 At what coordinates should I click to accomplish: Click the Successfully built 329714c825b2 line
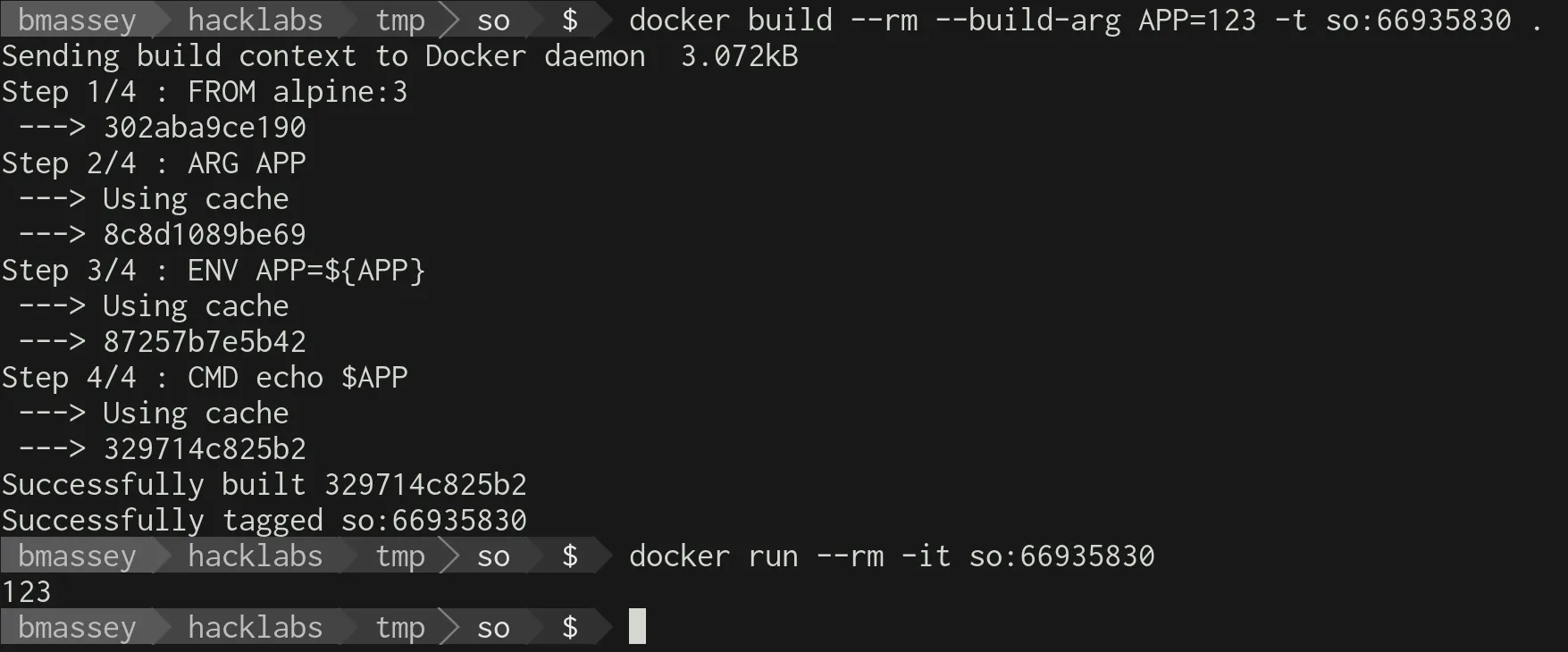click(264, 485)
